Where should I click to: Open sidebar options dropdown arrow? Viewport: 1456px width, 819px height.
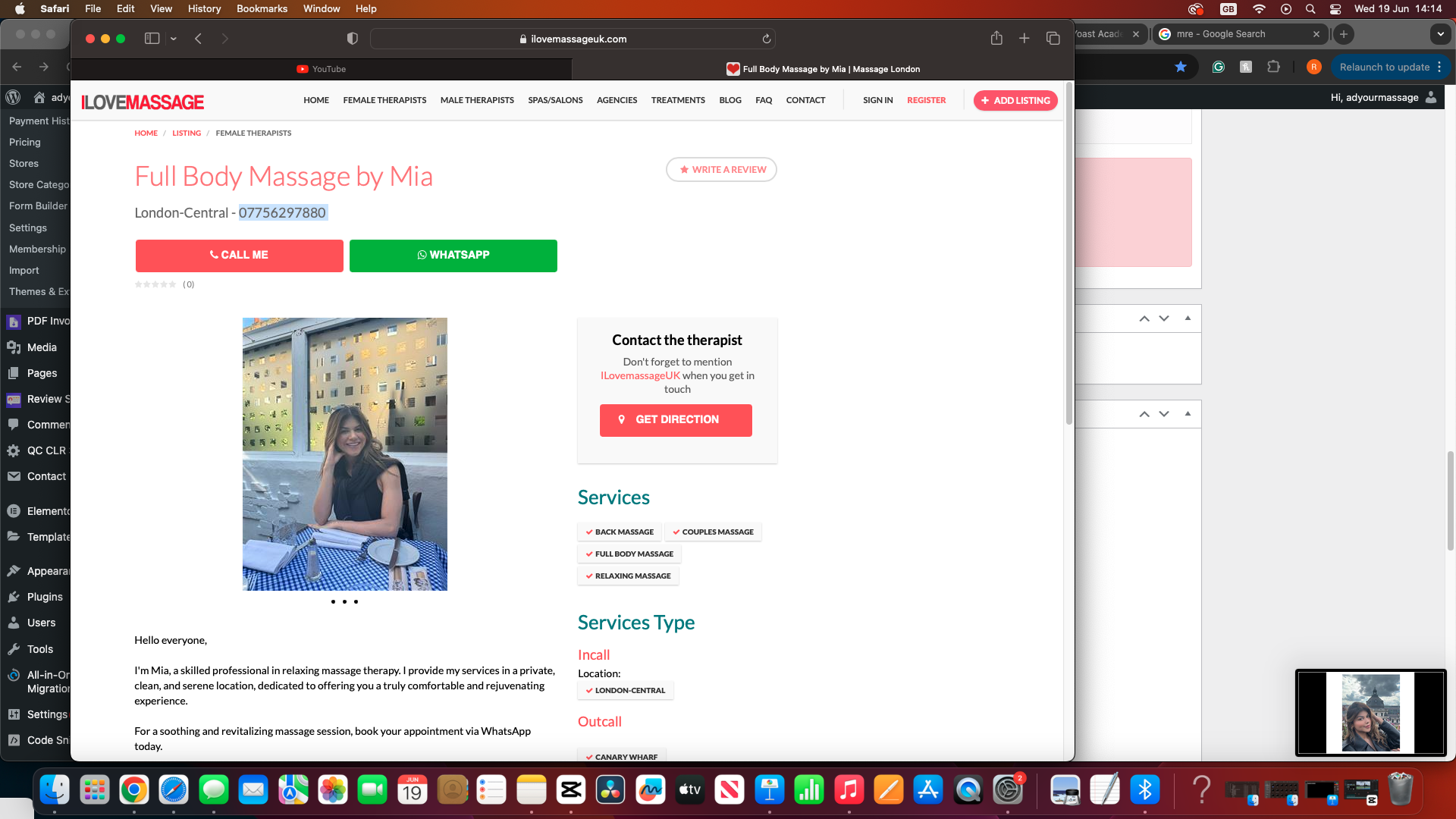[x=174, y=39]
